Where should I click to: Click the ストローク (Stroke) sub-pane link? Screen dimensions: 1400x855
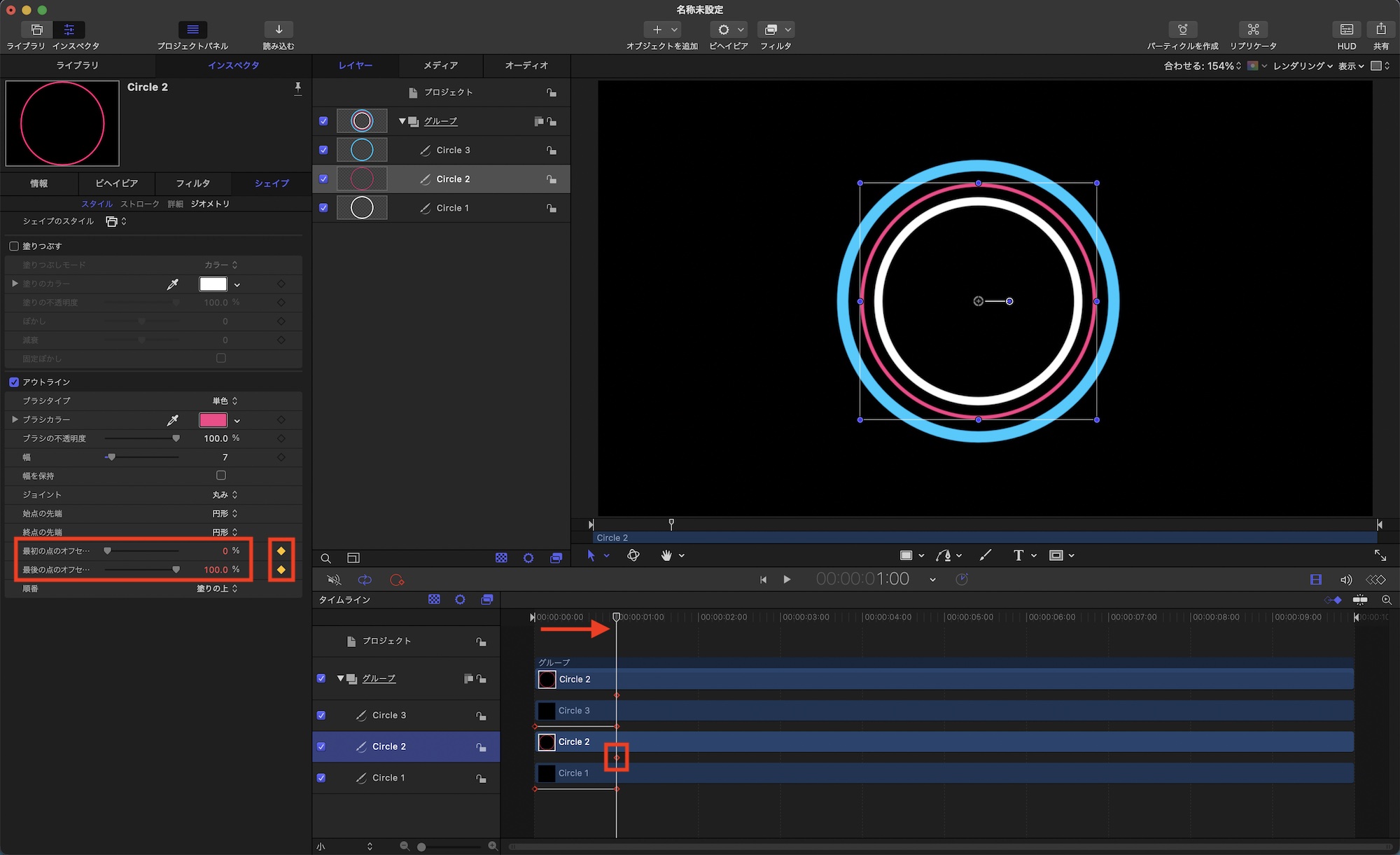tap(140, 204)
